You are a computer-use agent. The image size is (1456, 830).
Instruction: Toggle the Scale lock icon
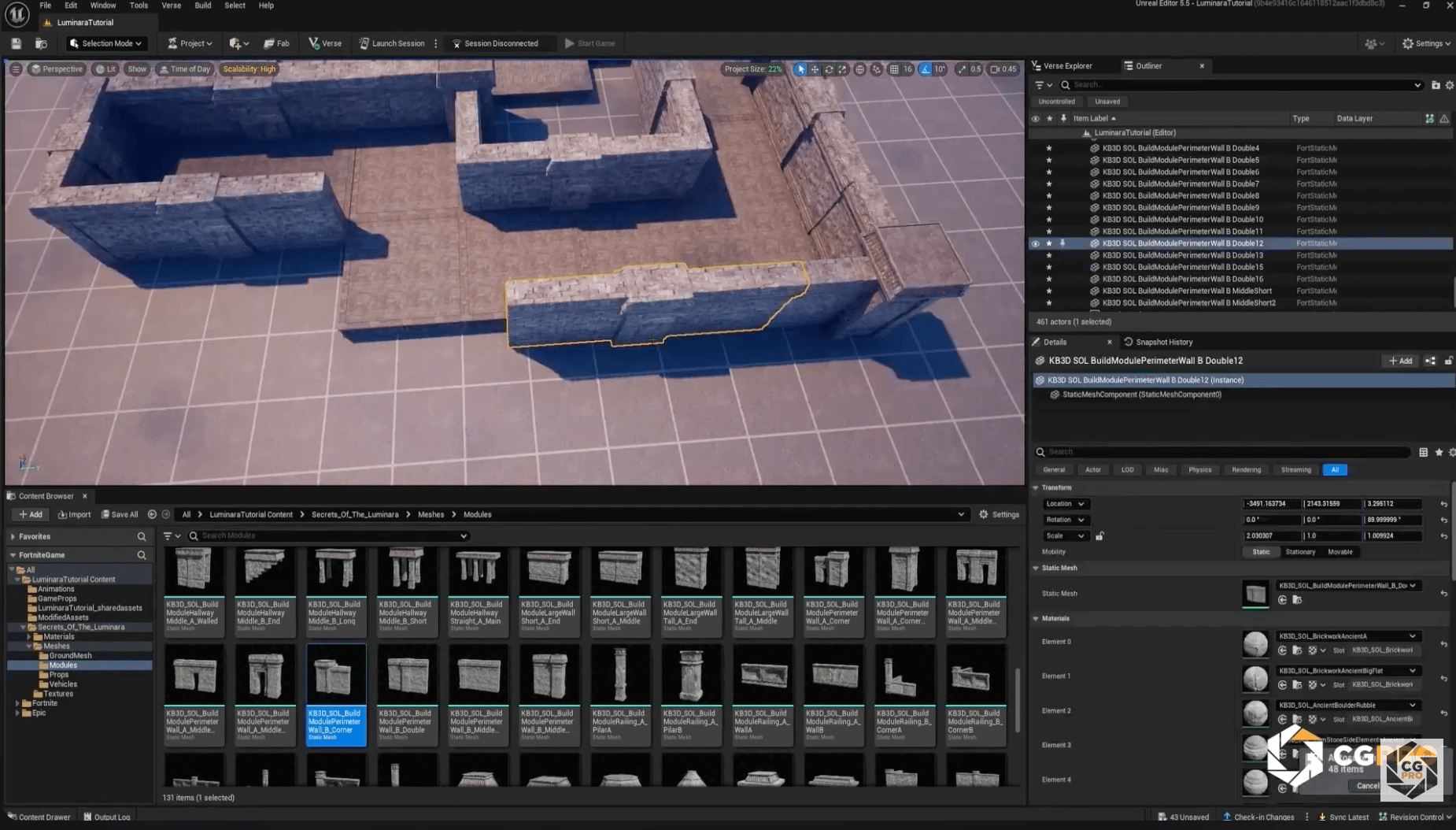coord(1099,536)
